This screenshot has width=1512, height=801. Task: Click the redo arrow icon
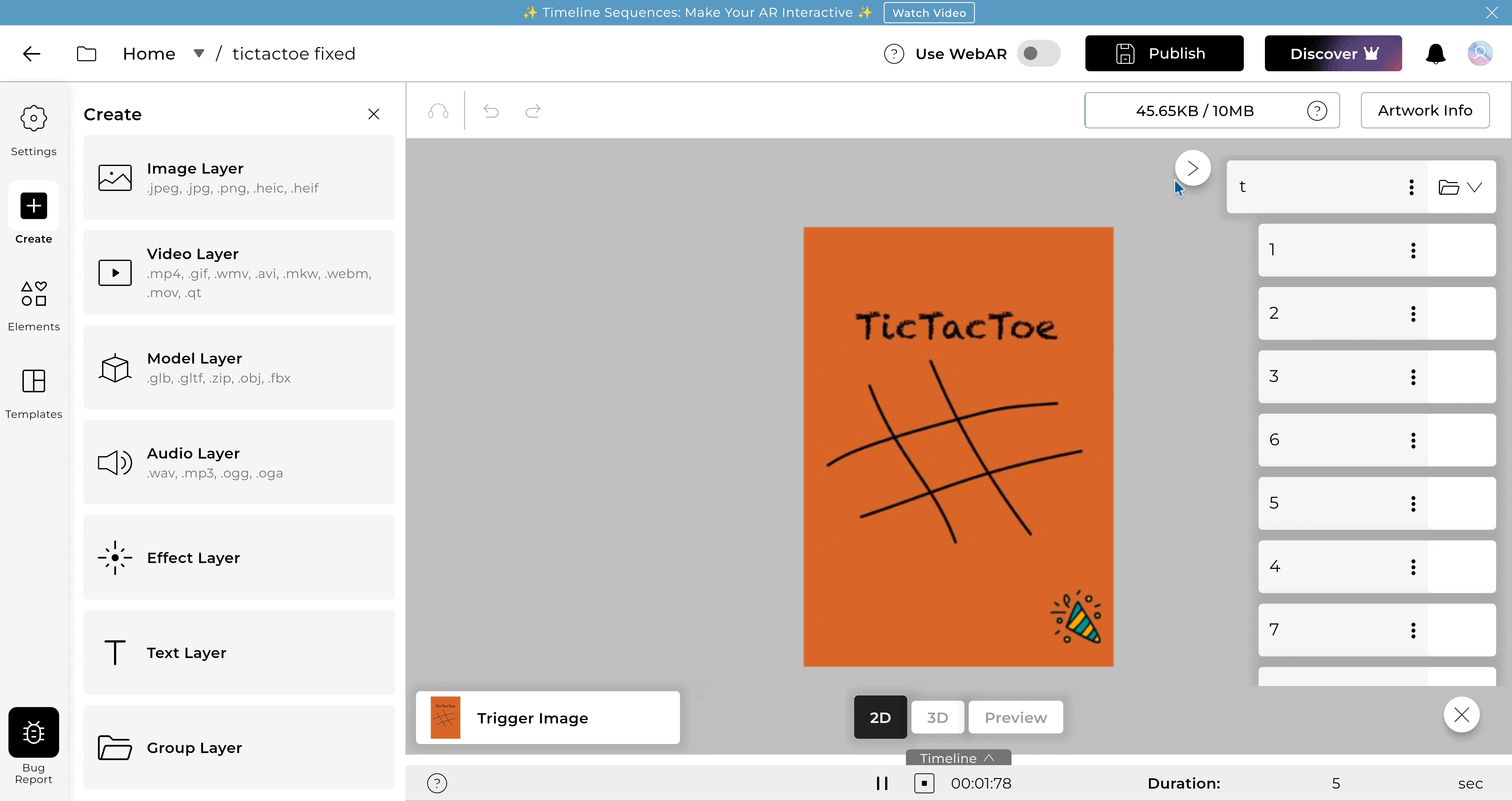pos(533,111)
